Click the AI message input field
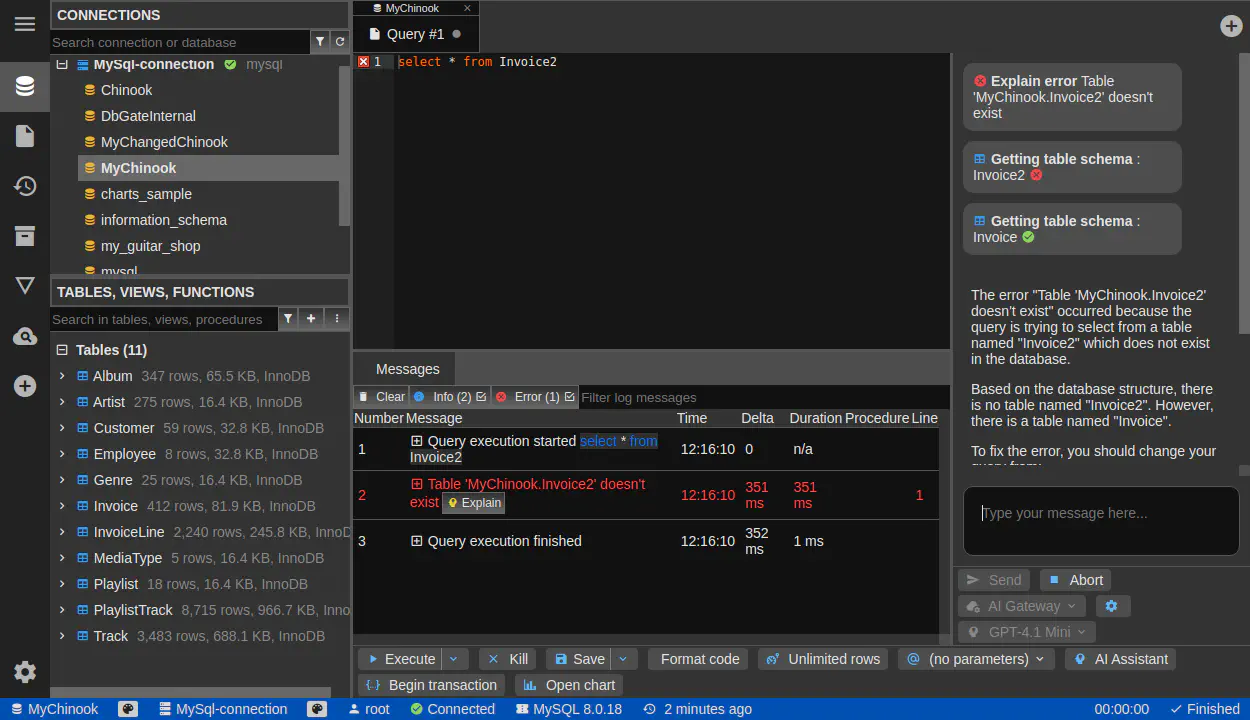Screen dimensions: 1250x720 click(x=1100, y=520)
